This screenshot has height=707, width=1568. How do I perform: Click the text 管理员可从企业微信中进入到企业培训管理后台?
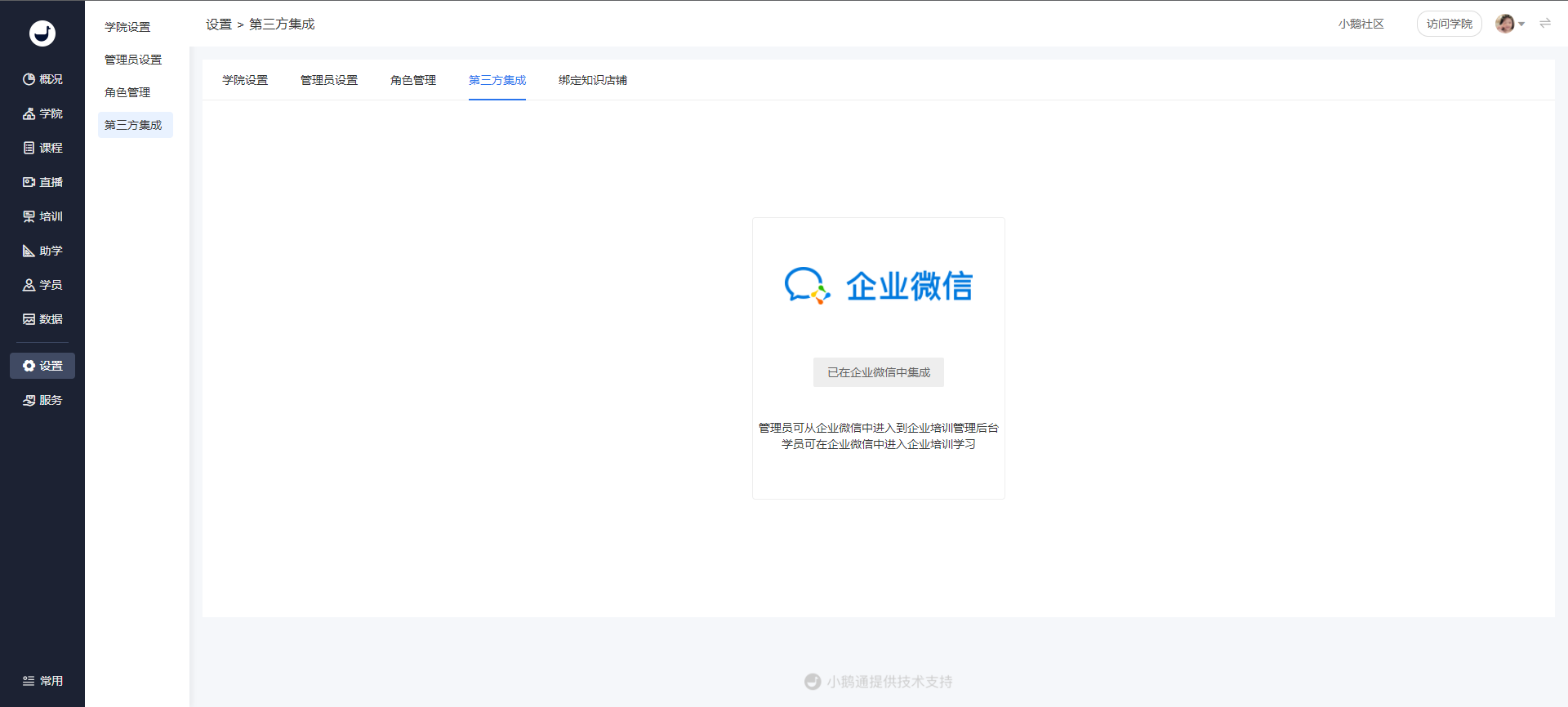click(x=879, y=428)
